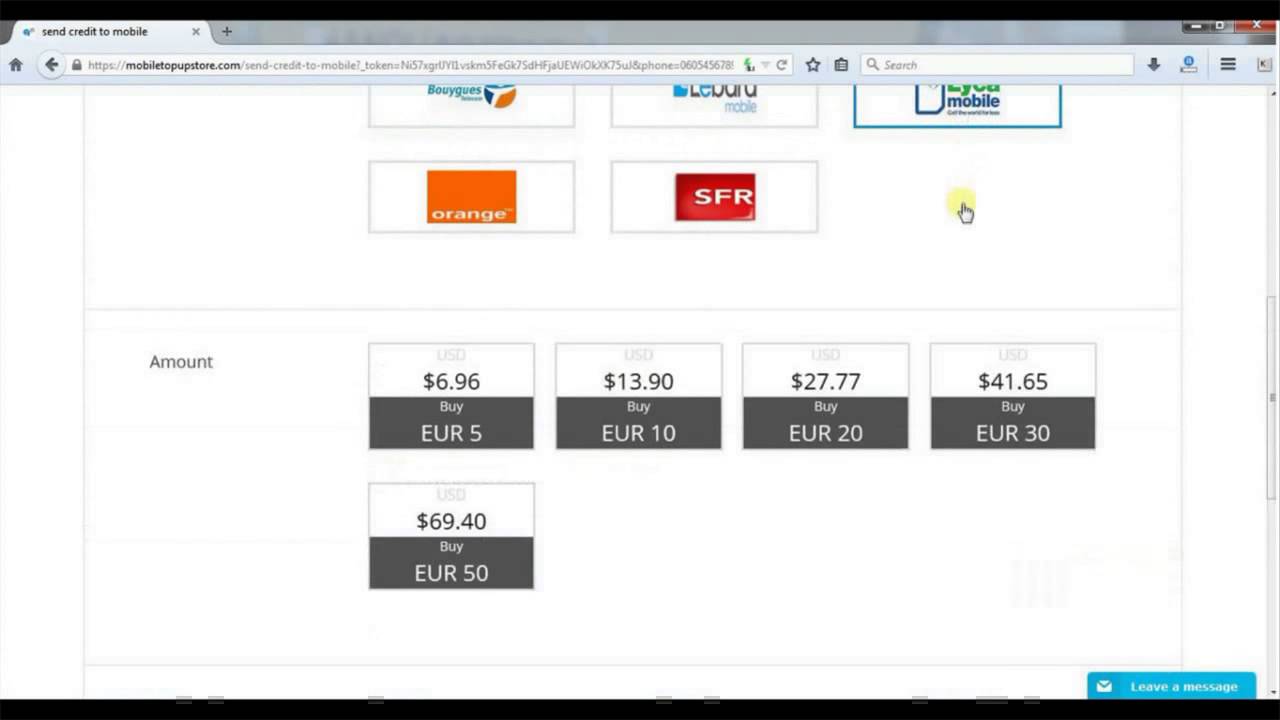Click the Amount label

point(181,362)
